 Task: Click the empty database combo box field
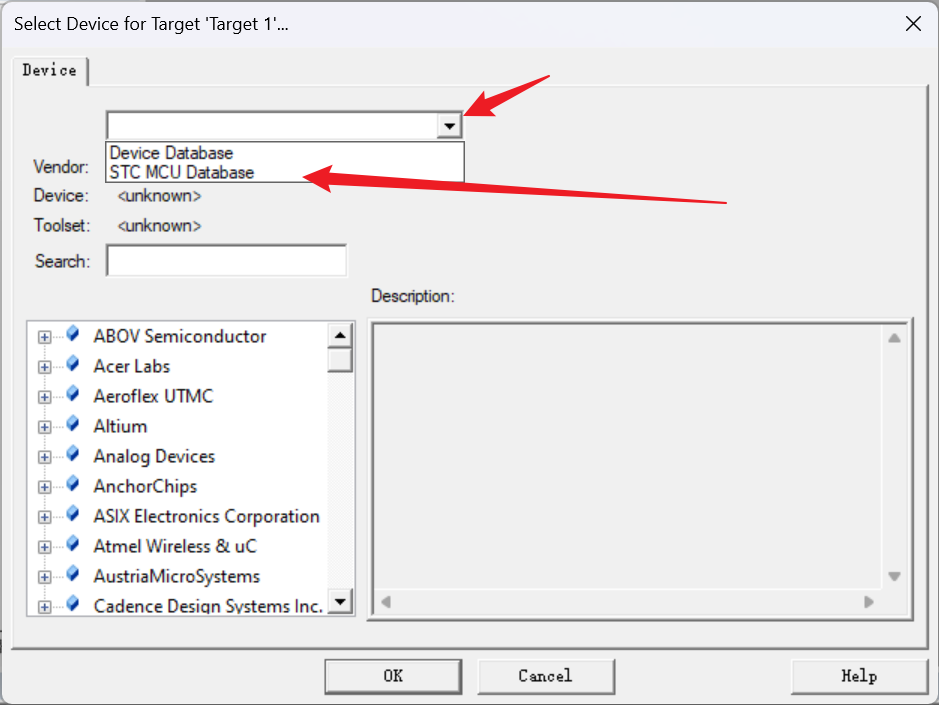[x=272, y=126]
